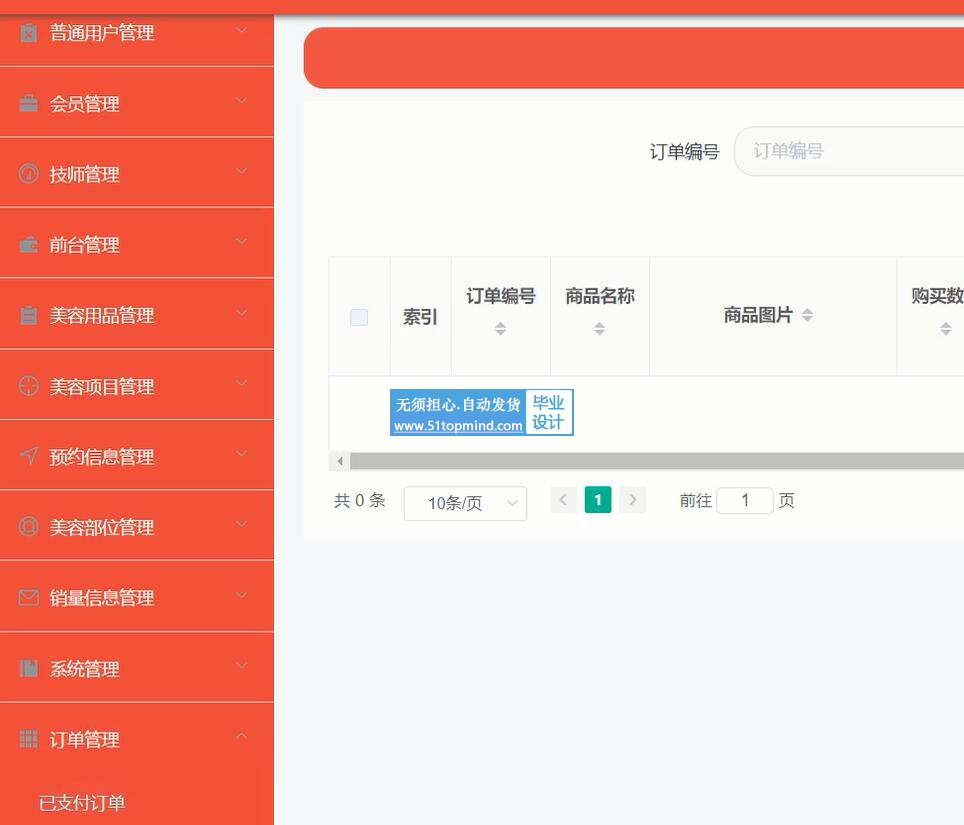This screenshot has height=825, width=964.
Task: Expand 美容部位管理 chevron
Action: (x=242, y=524)
